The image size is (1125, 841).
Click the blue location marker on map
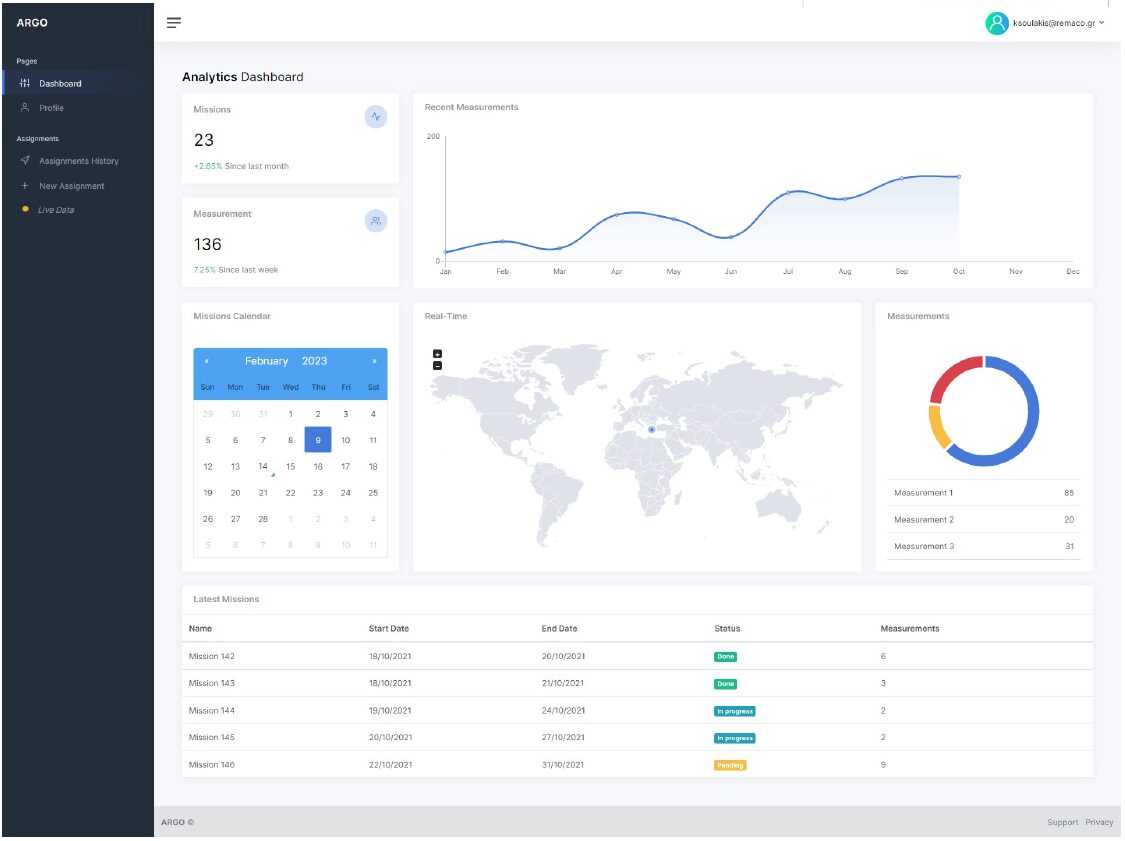point(651,430)
